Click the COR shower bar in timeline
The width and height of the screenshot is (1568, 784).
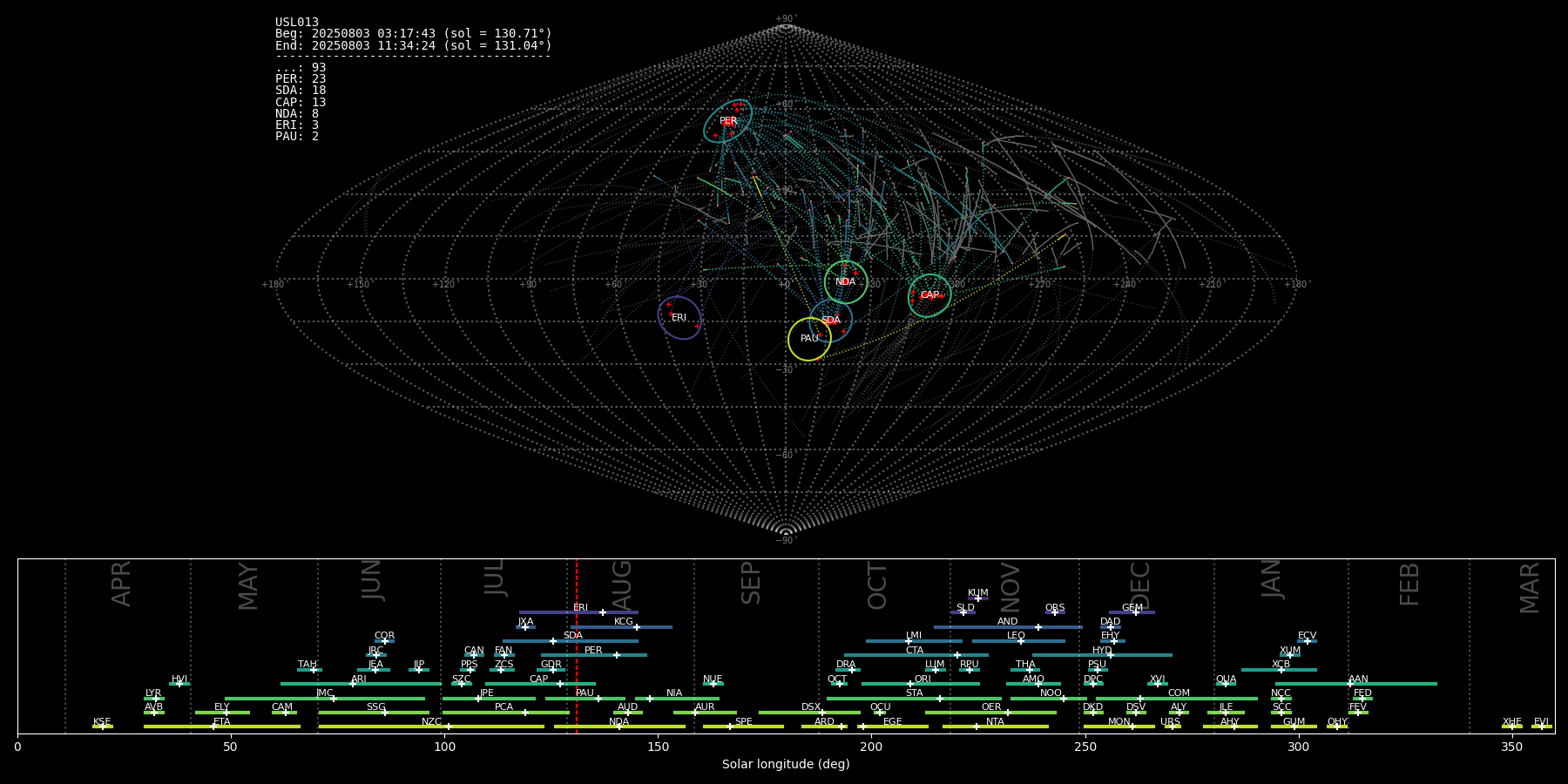[x=384, y=641]
